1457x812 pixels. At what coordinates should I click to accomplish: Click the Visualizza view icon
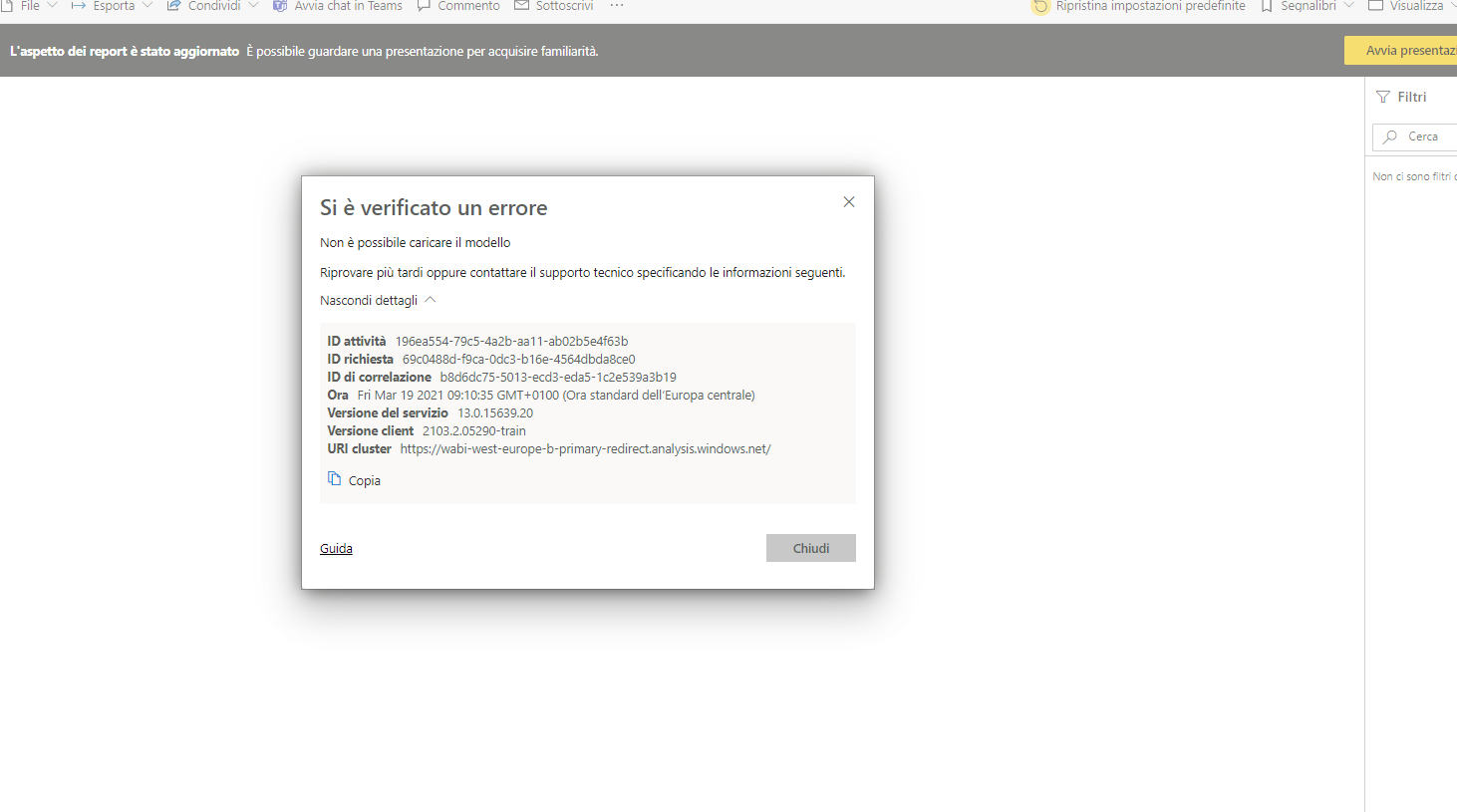coord(1375,5)
